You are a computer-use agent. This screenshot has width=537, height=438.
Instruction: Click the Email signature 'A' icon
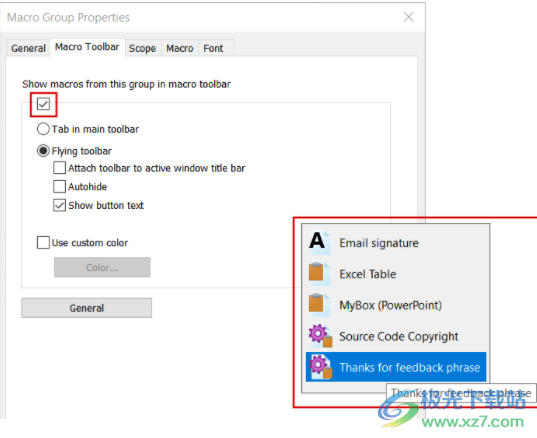click(319, 242)
